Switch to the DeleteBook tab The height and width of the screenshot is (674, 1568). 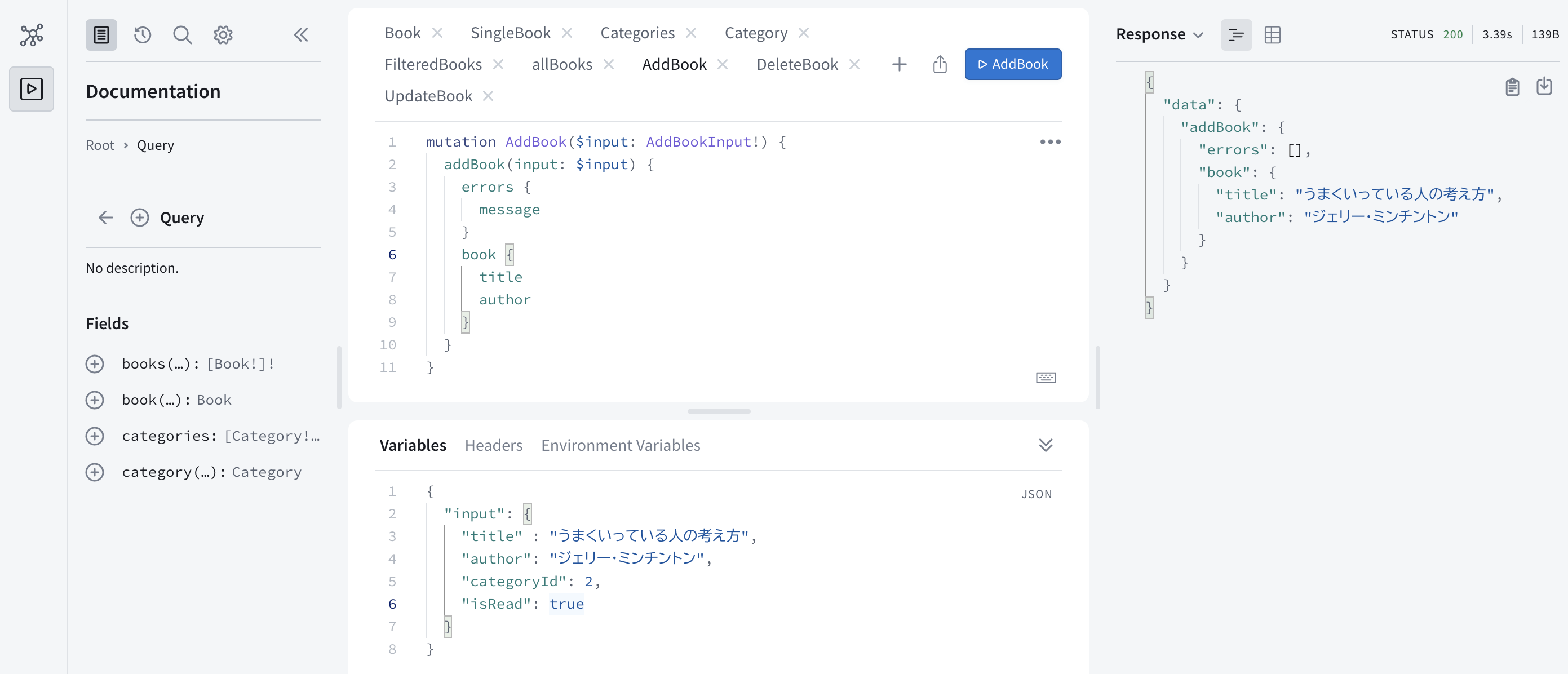797,64
